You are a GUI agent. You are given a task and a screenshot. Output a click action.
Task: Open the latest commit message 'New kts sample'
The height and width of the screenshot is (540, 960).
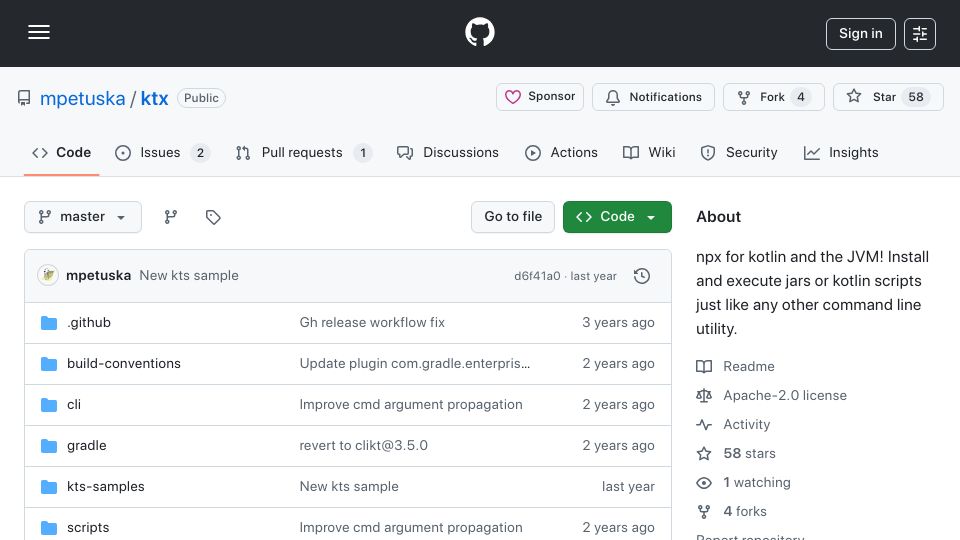click(189, 276)
